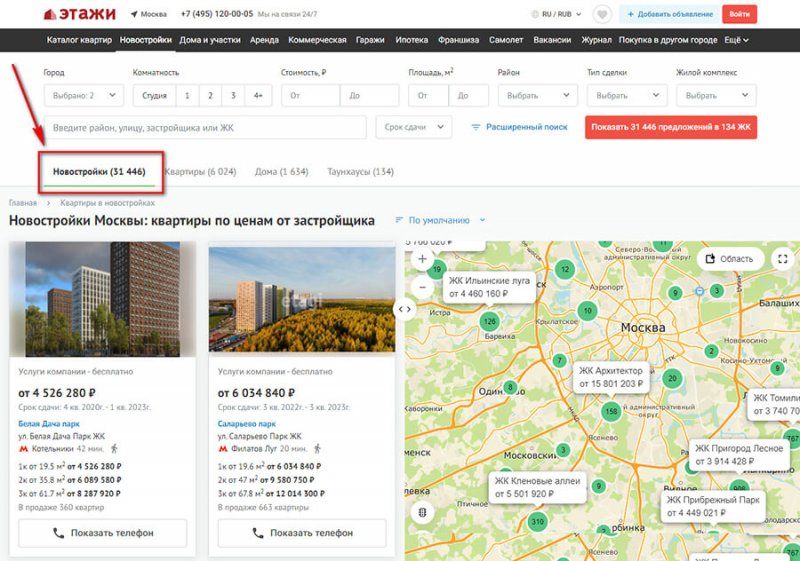The height and width of the screenshot is (561, 800).
Task: Select the Студия room option
Action: [x=154, y=96]
